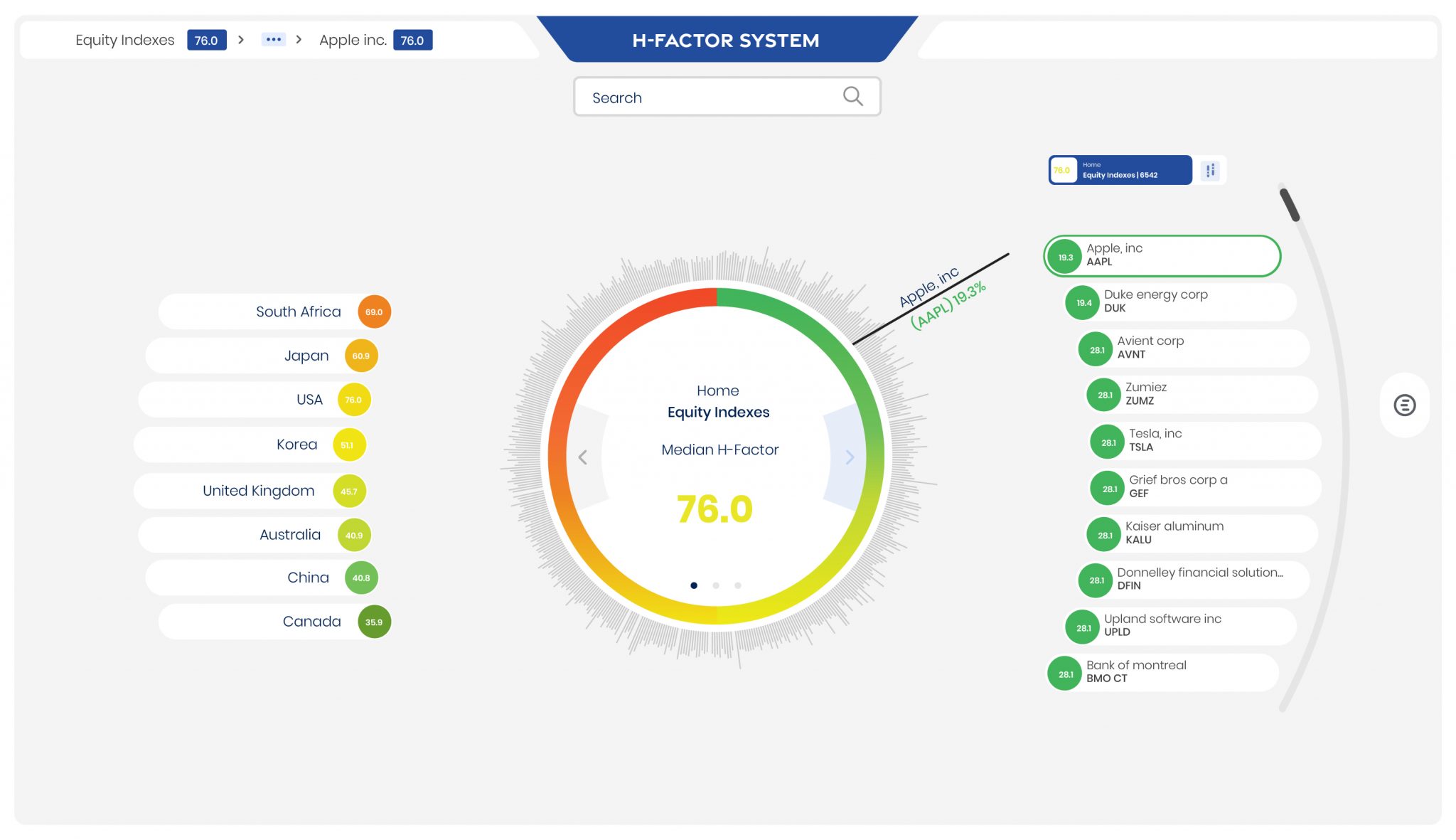1456x840 pixels.
Task: Click the circular menu icon on the far right
Action: (x=1405, y=405)
